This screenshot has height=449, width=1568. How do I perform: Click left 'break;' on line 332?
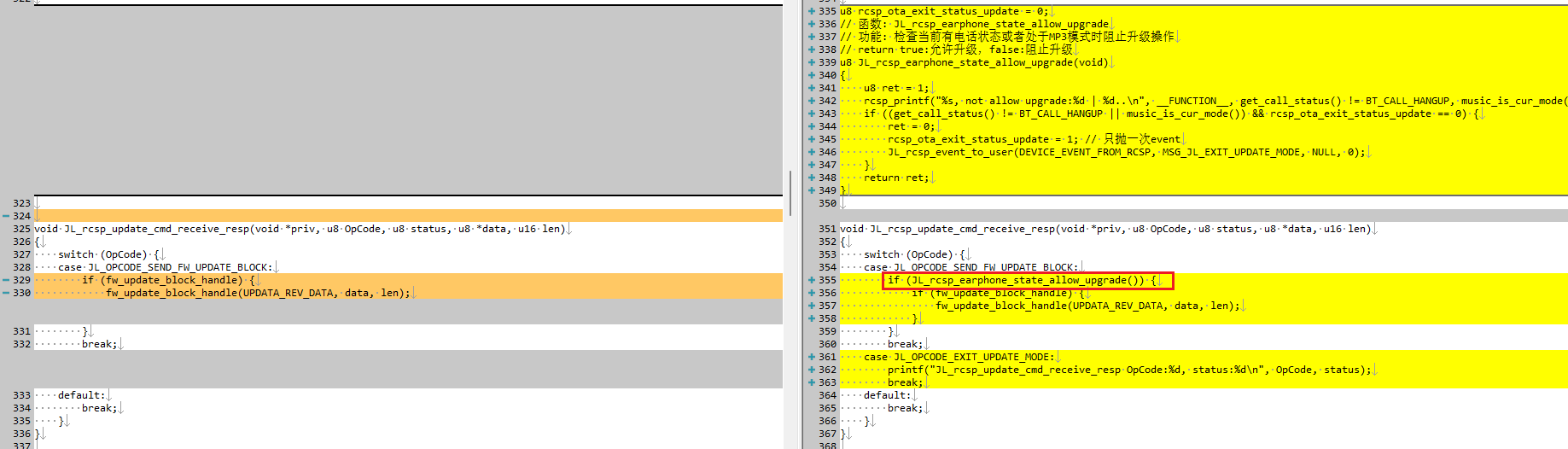(x=99, y=344)
